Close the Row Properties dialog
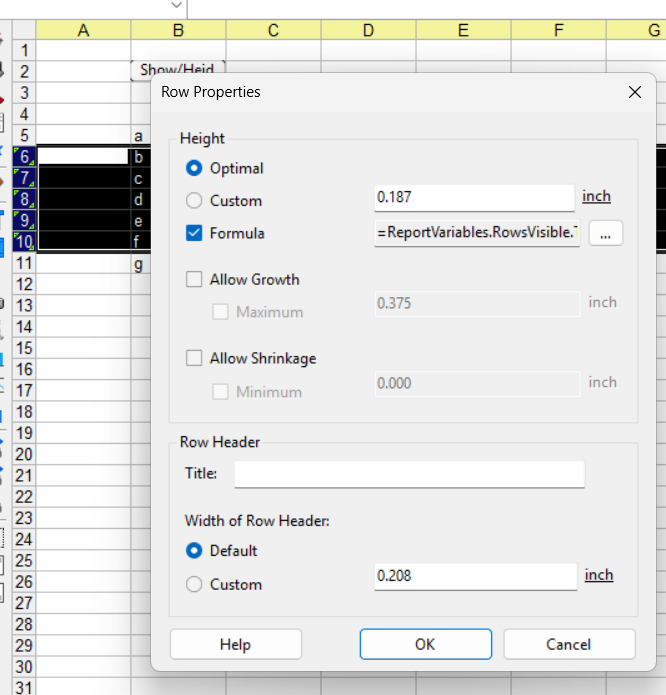Screen dimensions: 666x695 (635, 92)
